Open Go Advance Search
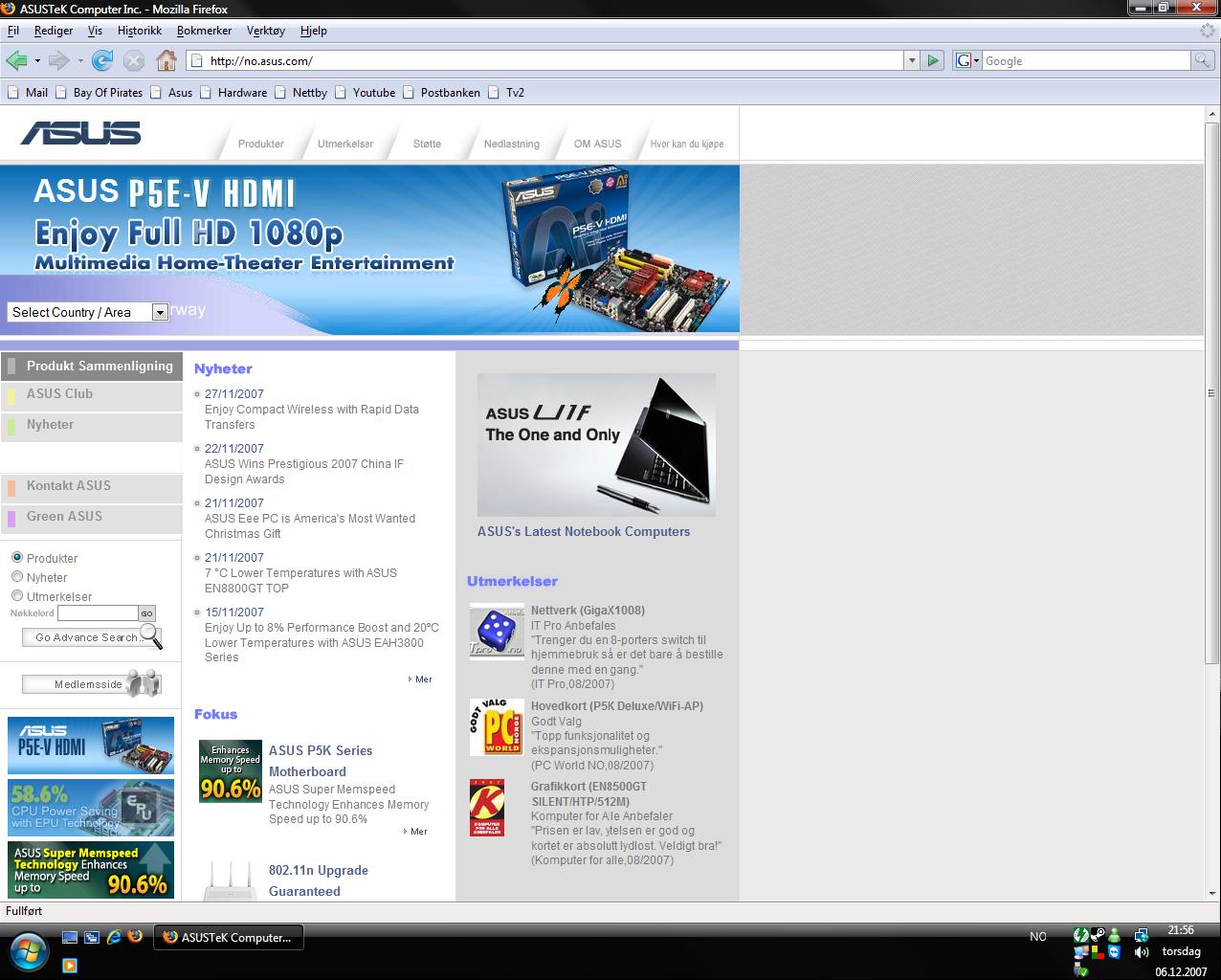The image size is (1221, 980). point(92,637)
